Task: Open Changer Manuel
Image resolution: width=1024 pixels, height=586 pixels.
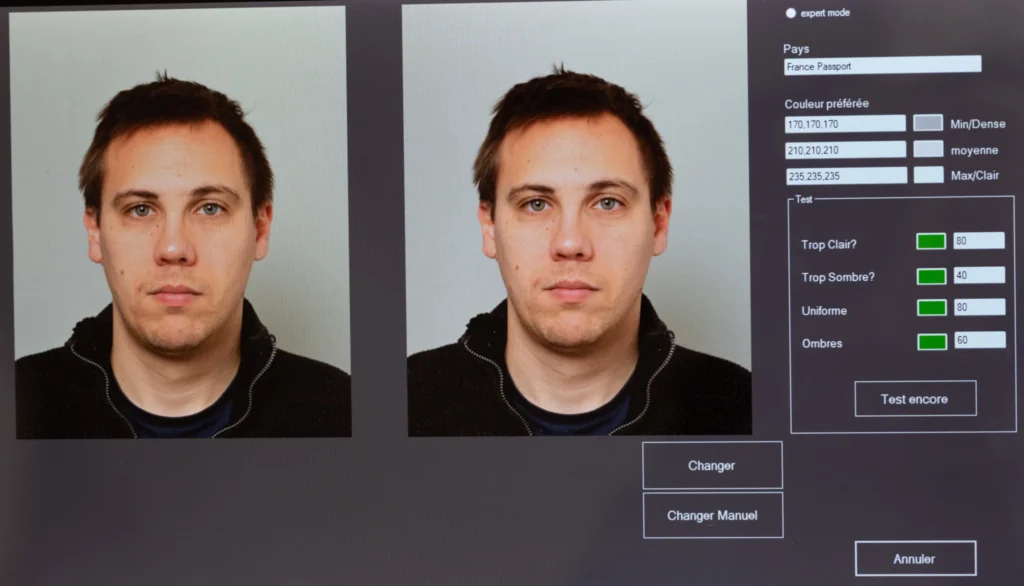Action: coord(711,515)
